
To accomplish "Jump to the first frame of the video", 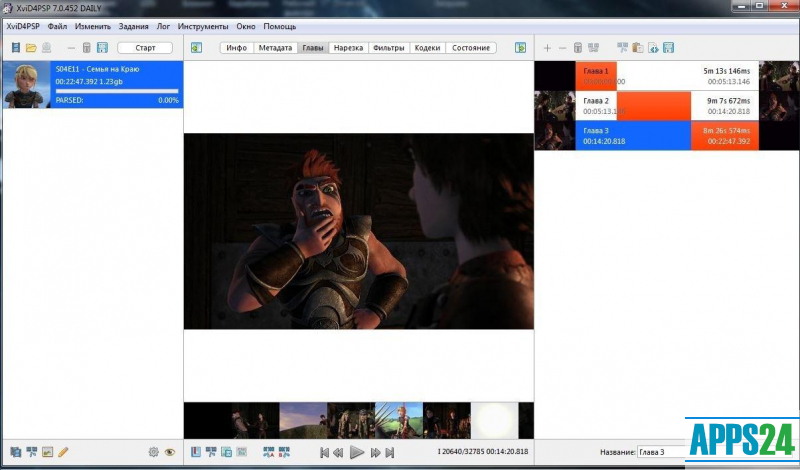I will [x=324, y=452].
